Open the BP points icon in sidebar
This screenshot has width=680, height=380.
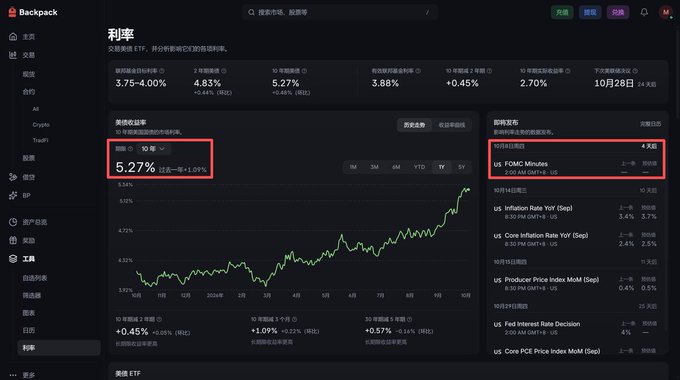click(x=13, y=196)
